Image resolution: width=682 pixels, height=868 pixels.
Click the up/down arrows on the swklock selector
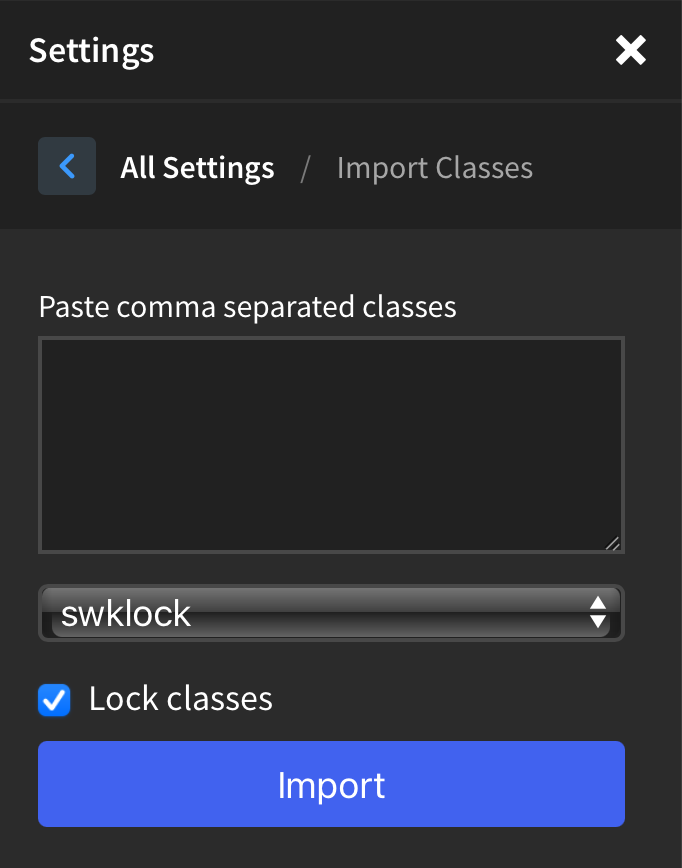(x=597, y=612)
